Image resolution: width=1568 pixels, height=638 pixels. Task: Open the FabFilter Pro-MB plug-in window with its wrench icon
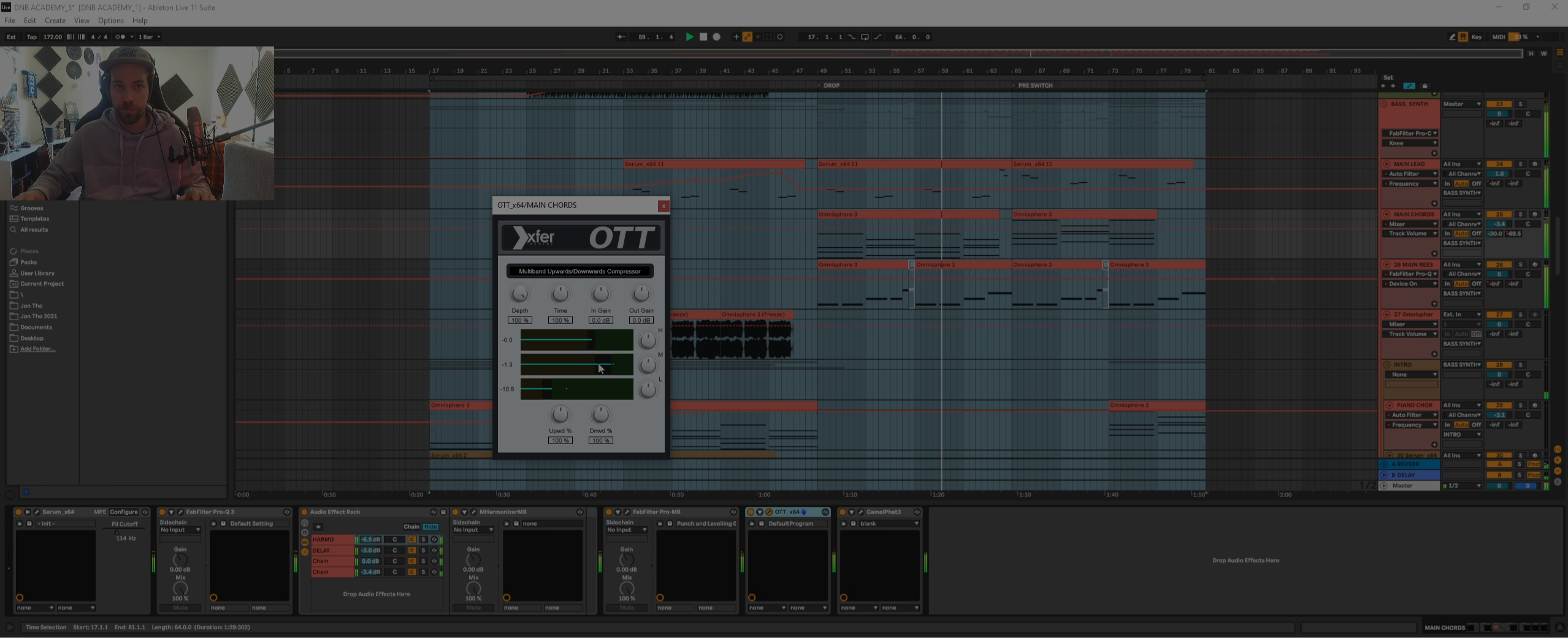click(x=627, y=512)
